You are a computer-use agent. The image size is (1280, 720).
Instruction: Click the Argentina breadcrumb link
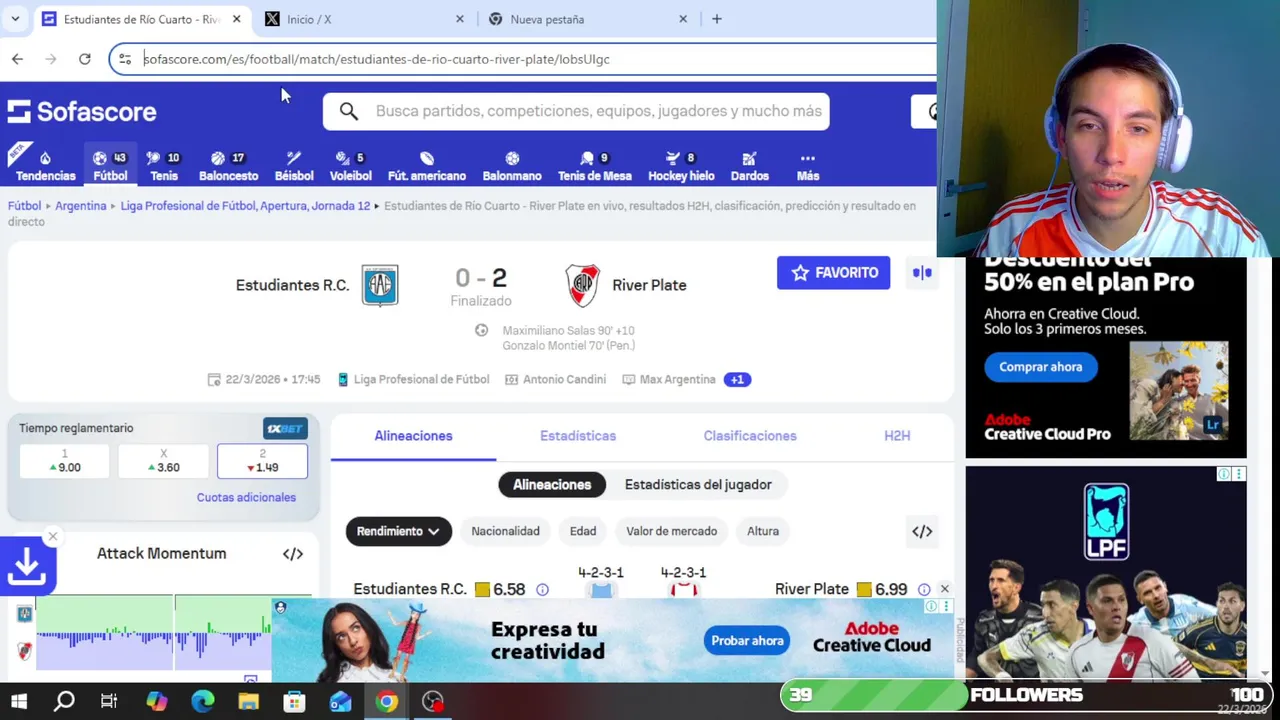coord(80,206)
